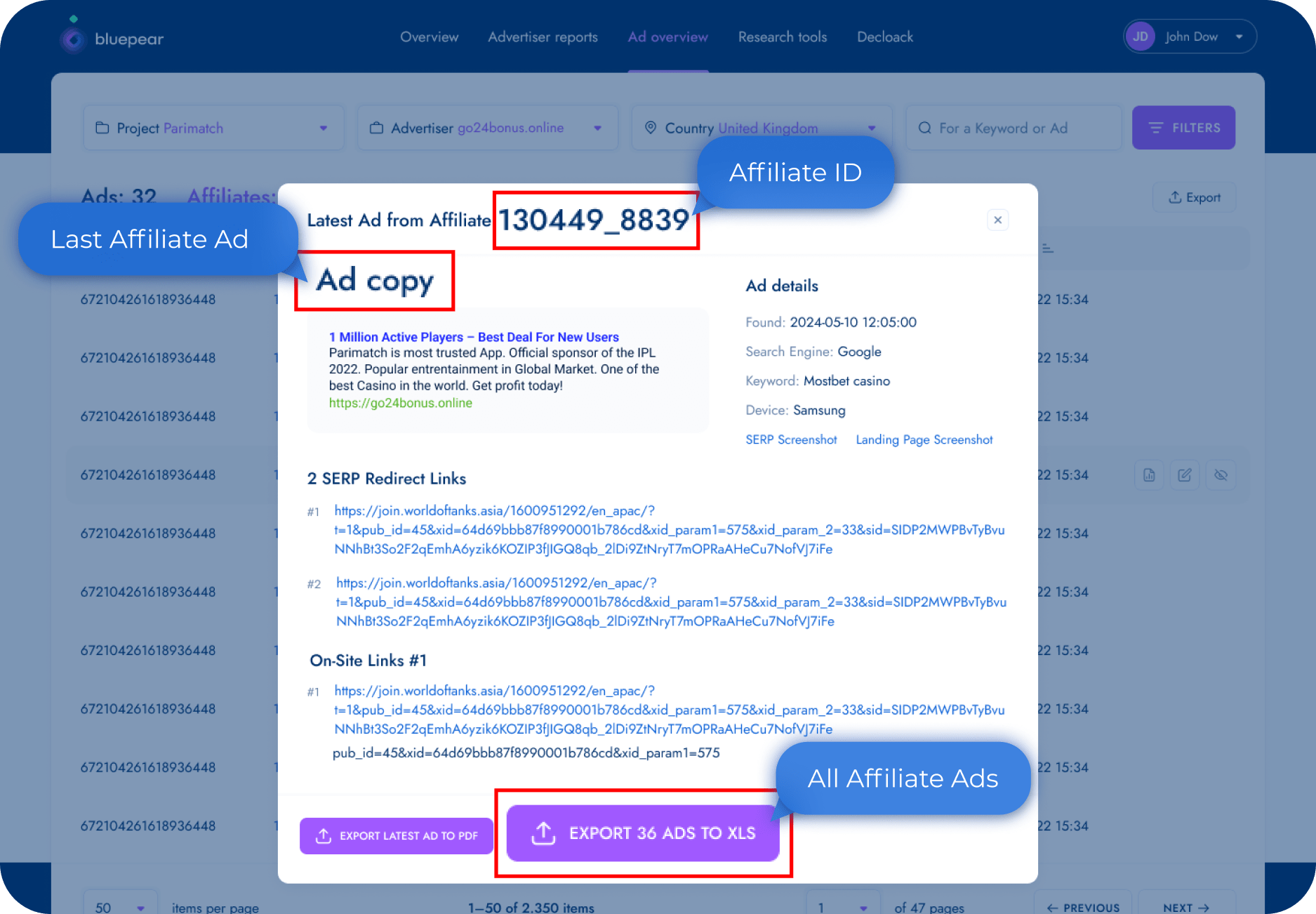Click the edit icon in highlighted row
This screenshot has width=1316, height=914.
(1185, 475)
